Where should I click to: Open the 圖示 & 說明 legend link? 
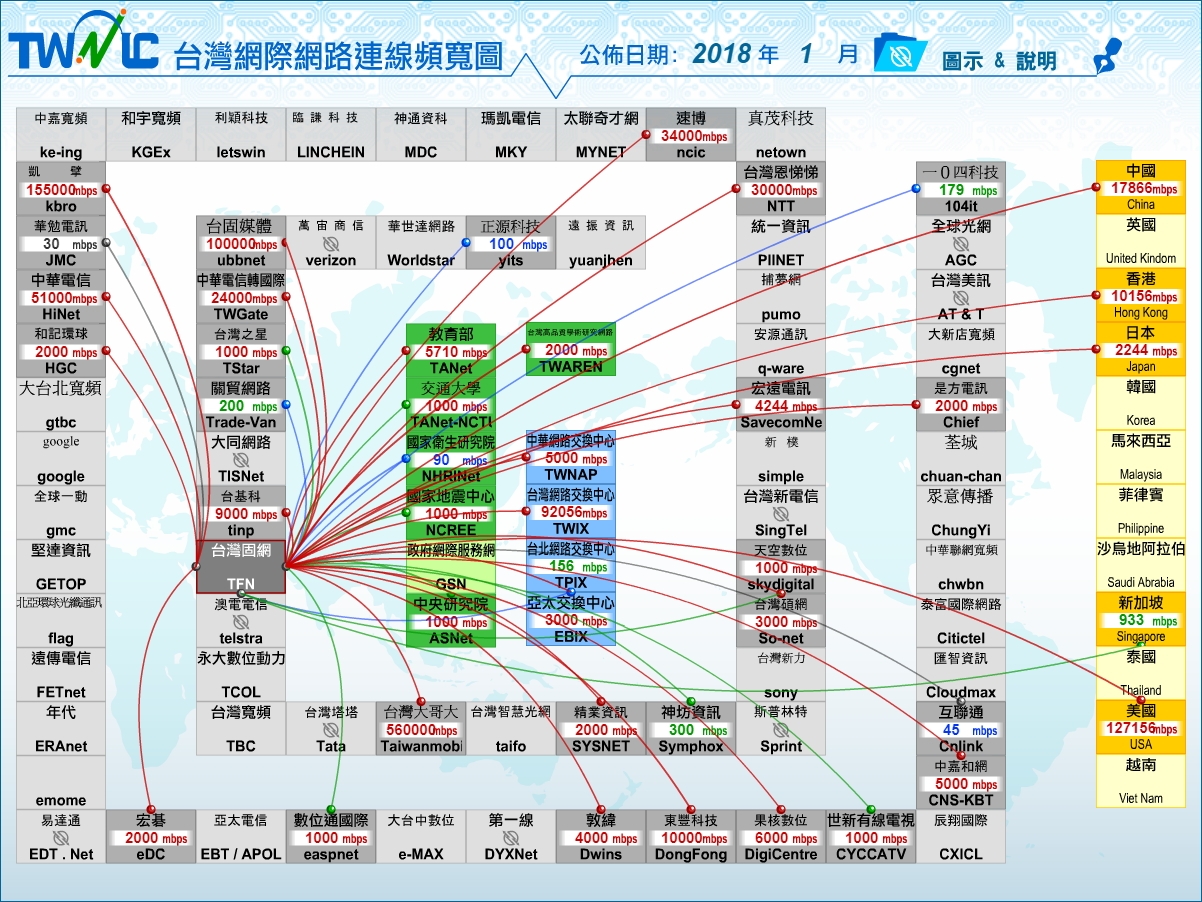tap(1000, 60)
